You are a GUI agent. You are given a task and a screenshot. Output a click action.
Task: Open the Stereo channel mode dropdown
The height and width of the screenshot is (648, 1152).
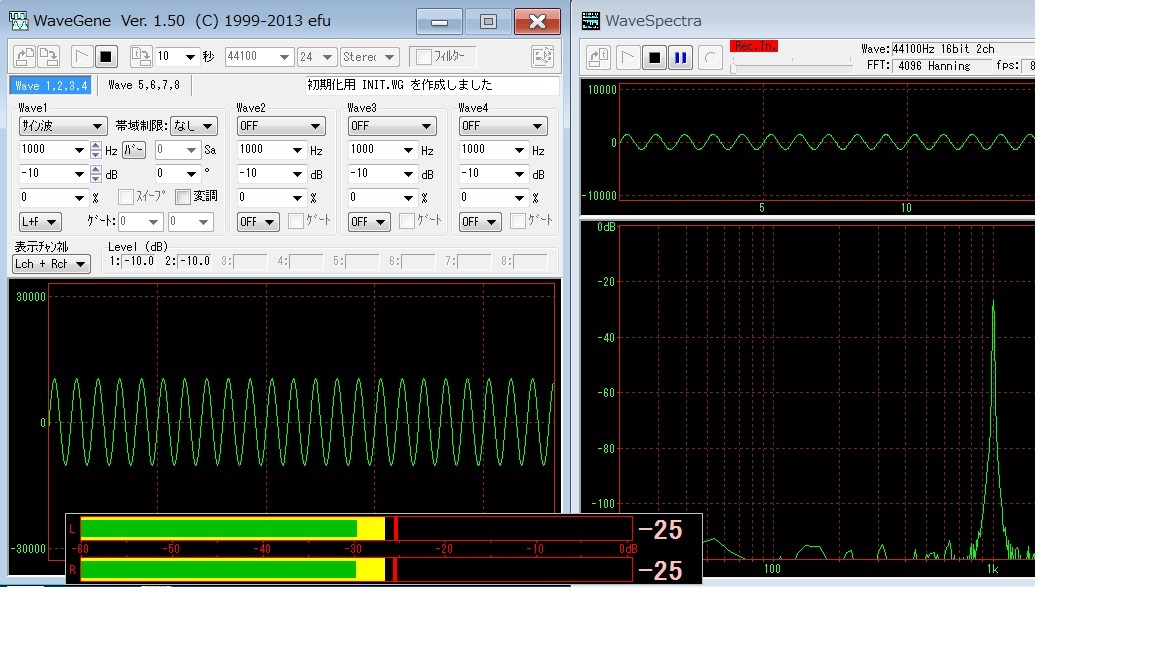[370, 57]
